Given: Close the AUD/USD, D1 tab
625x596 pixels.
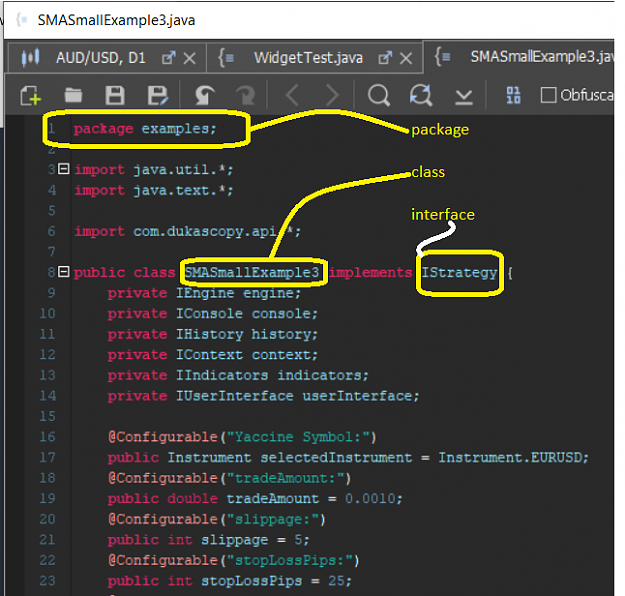Looking at the screenshot, I should (190, 59).
